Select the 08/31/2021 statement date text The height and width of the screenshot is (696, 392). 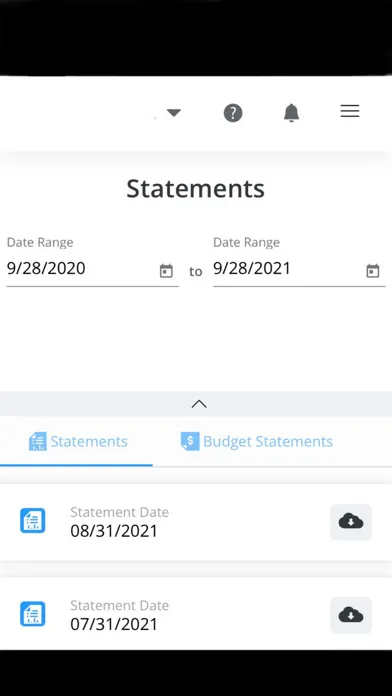114,531
